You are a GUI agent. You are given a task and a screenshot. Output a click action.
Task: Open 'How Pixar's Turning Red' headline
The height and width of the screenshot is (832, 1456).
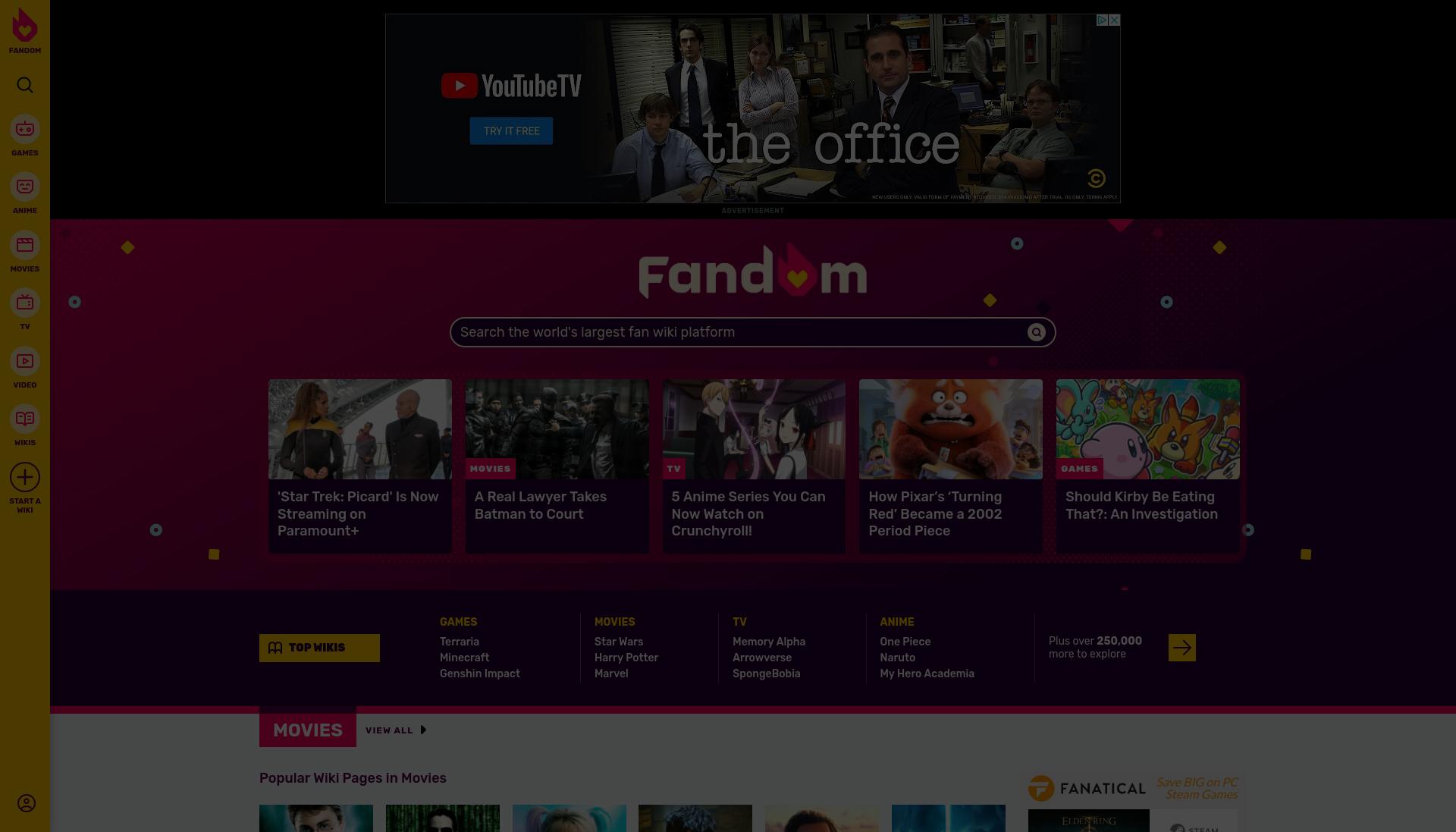(x=935, y=513)
